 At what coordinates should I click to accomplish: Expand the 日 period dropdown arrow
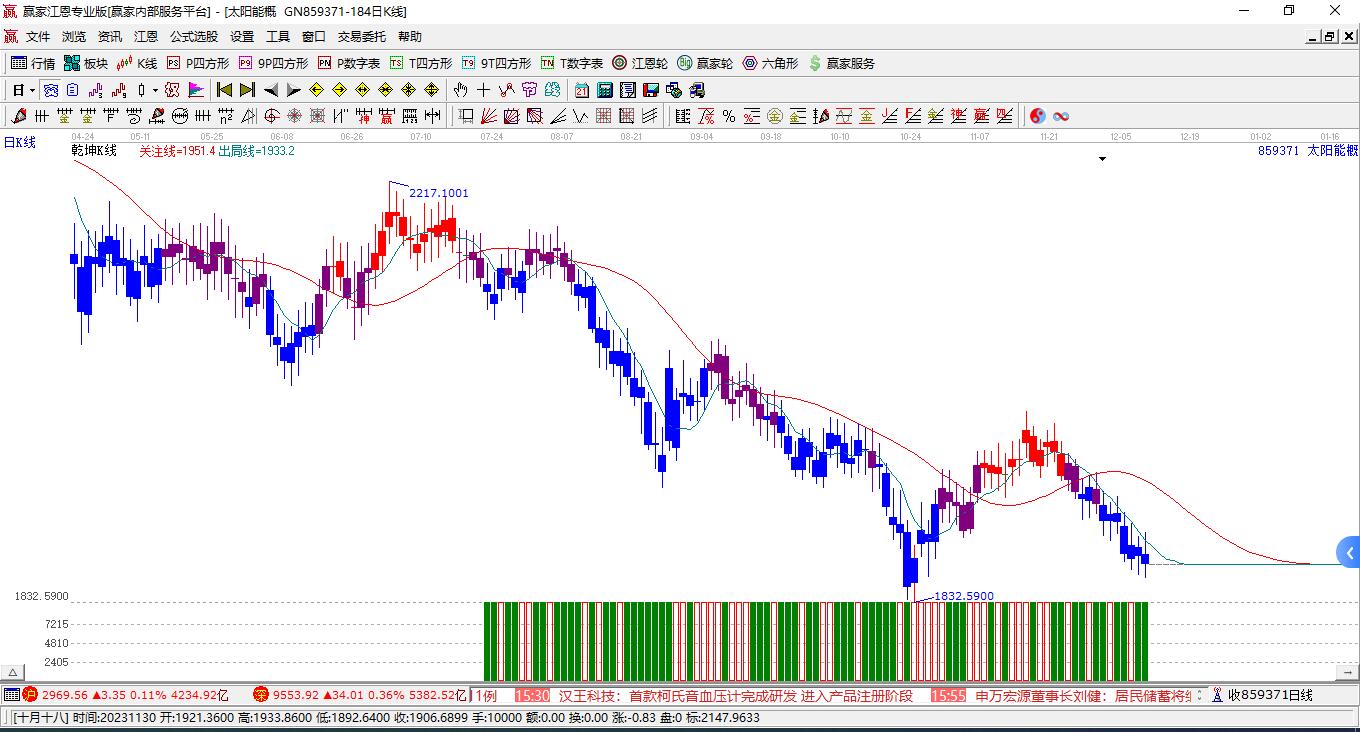[32, 90]
